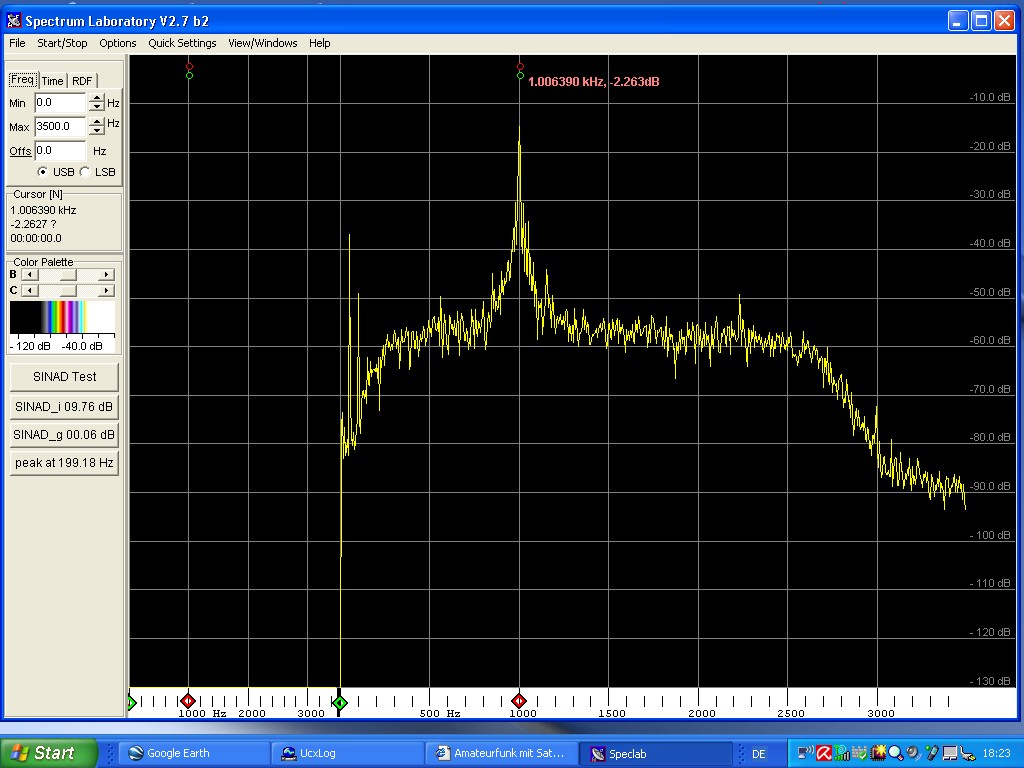Click the peak at 199.18 Hz button

coord(64,463)
